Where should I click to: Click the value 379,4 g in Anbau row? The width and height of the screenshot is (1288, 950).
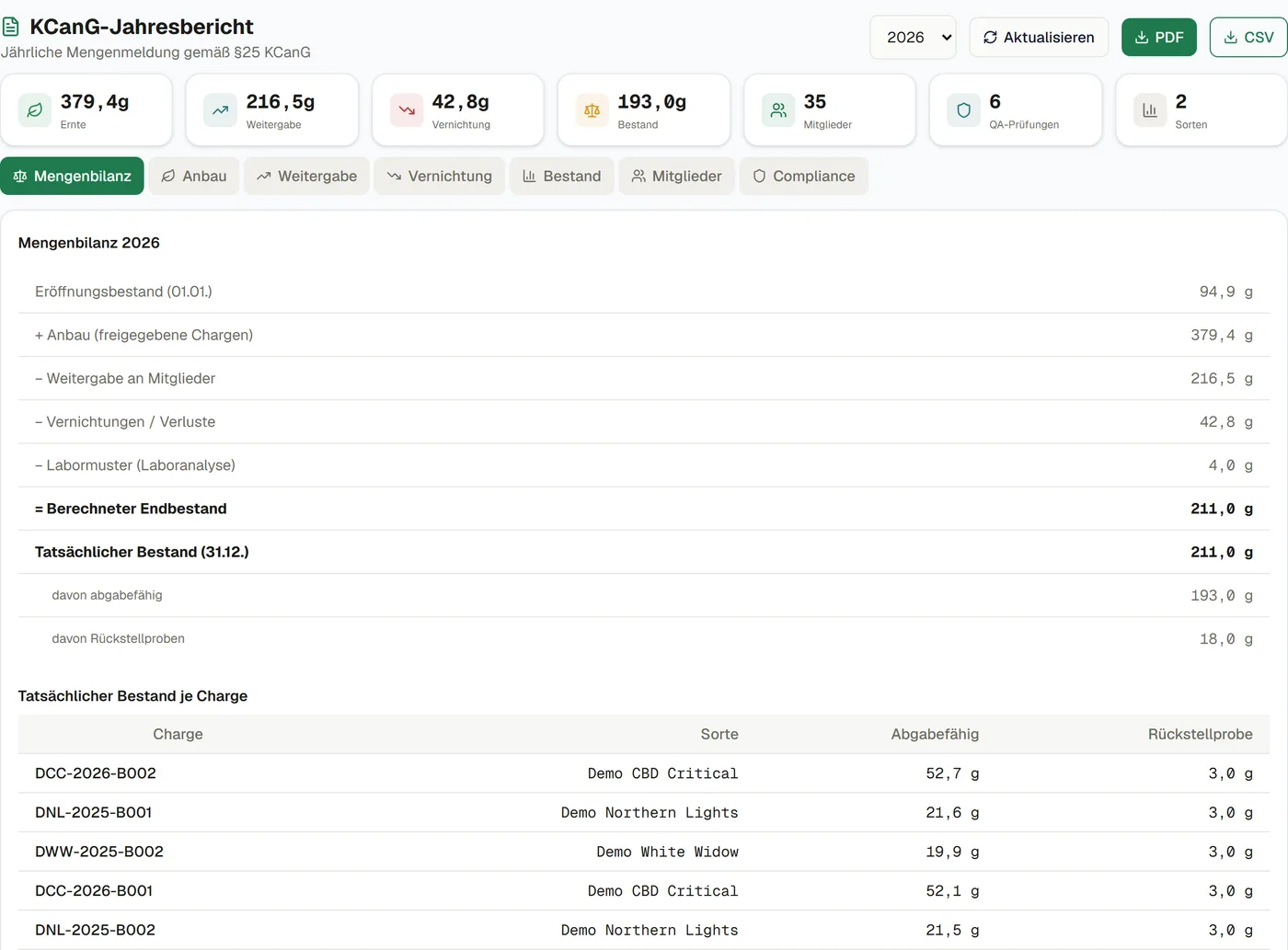(x=1222, y=335)
